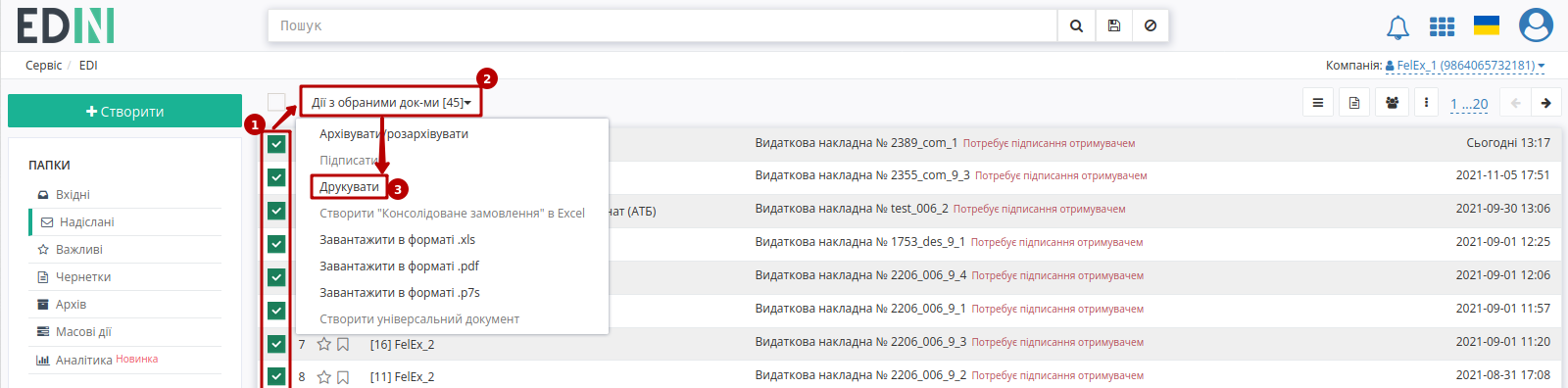Open 'Видаткова накладна № 2355_com_9_3'
1568x388 pixels.
coord(862,175)
